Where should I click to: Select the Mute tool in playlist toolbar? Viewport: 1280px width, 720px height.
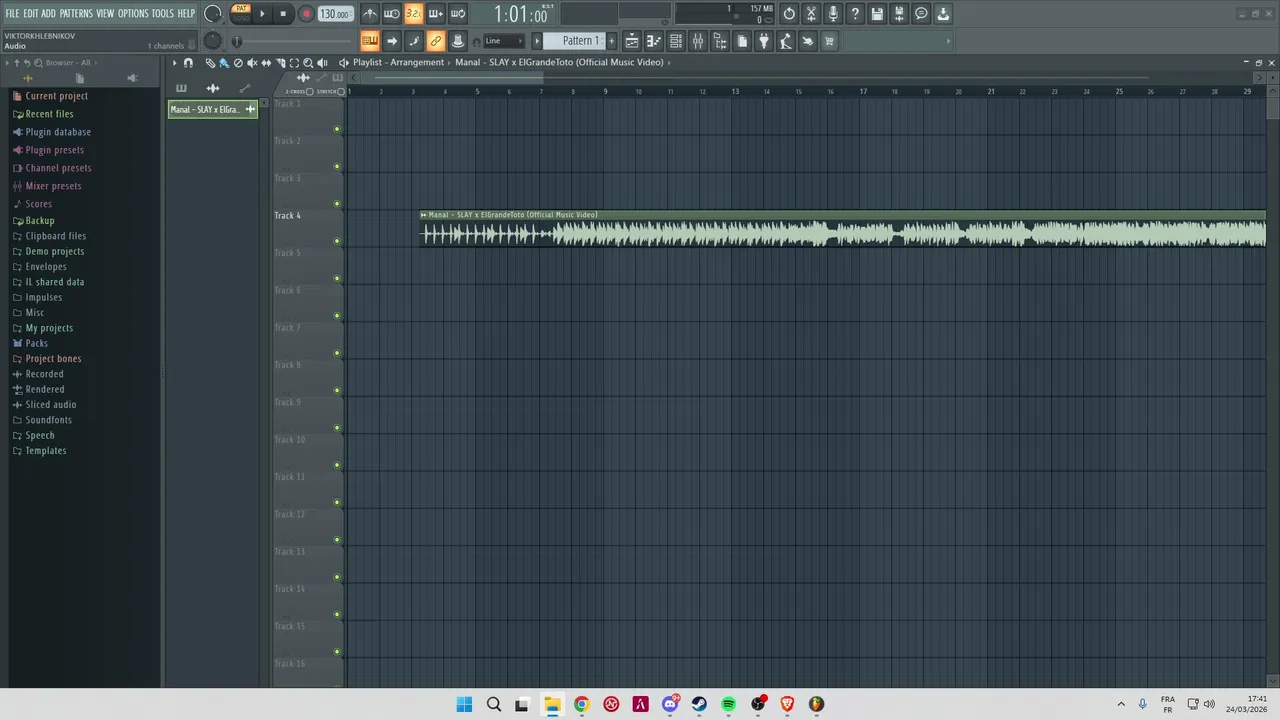pos(252,62)
